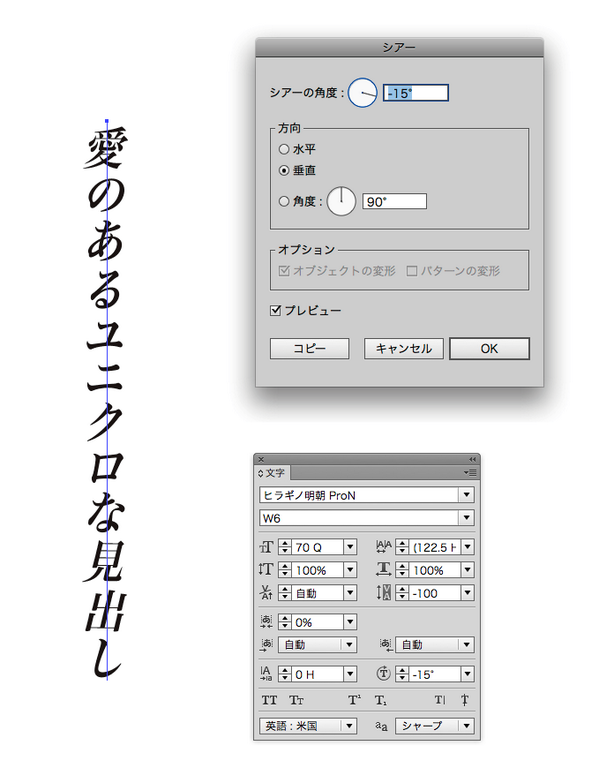Click the horizontal scale icon
This screenshot has width=599, height=768.
click(383, 570)
